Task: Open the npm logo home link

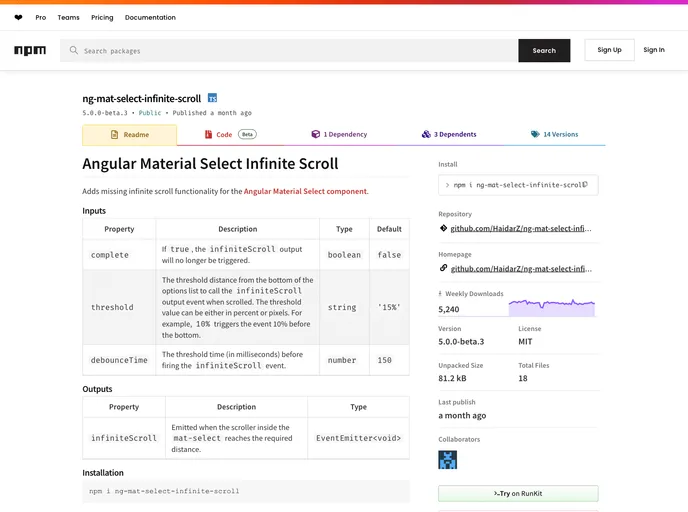Action: (30, 50)
